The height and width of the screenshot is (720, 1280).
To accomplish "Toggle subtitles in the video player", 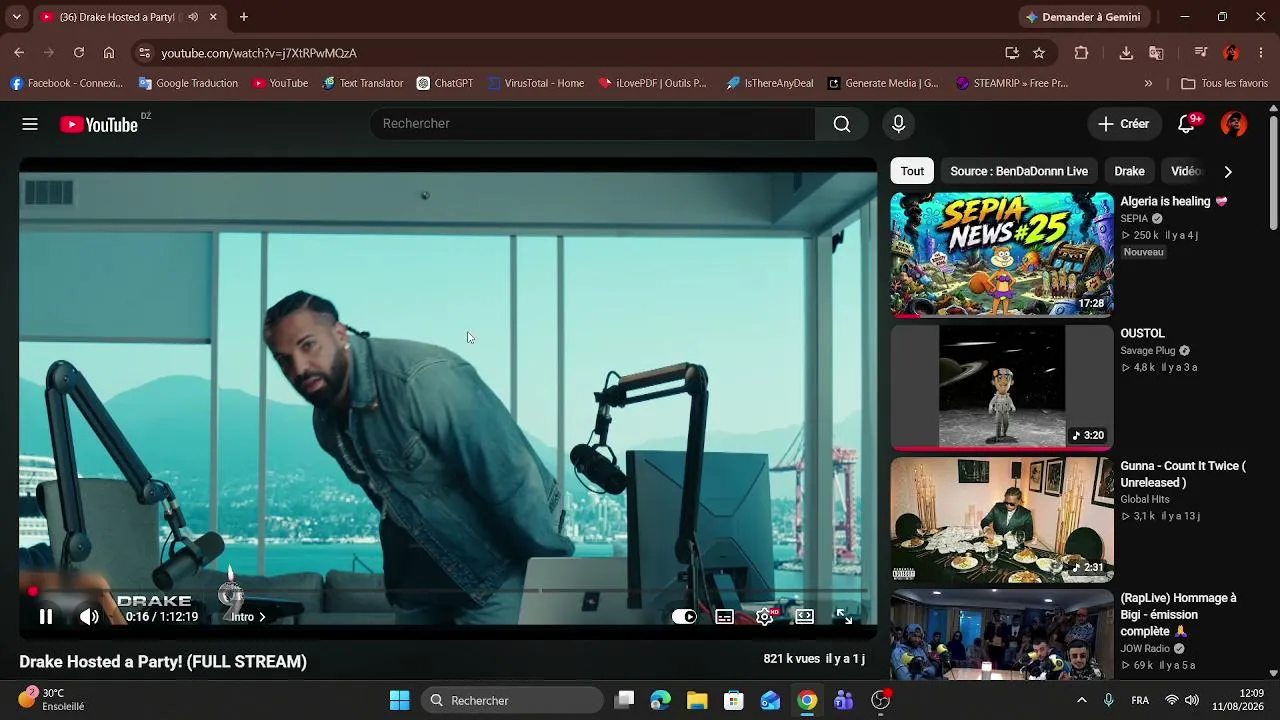I will pyautogui.click(x=725, y=617).
